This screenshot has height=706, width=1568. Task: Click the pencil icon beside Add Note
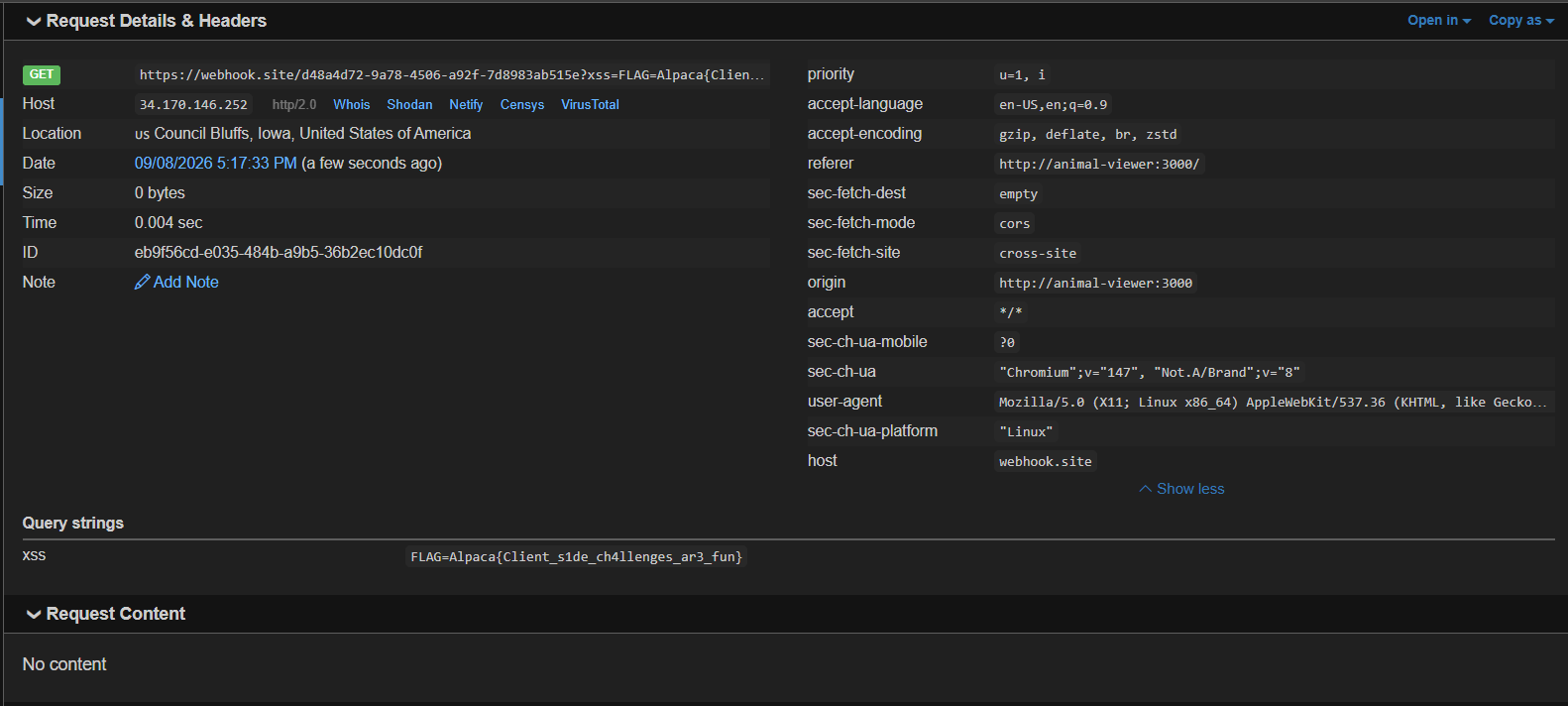click(142, 283)
